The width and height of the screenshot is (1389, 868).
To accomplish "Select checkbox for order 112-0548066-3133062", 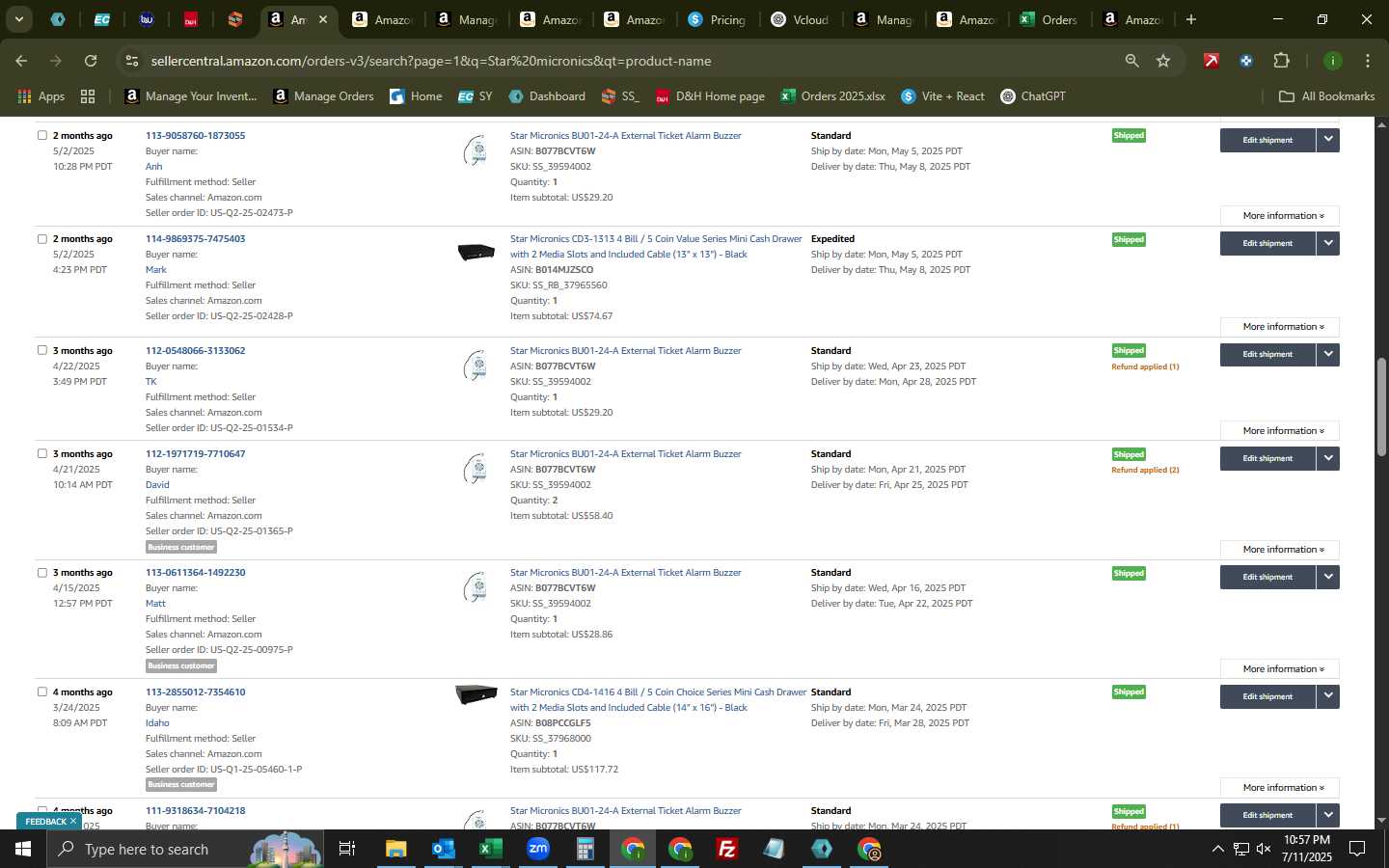I will click(x=41, y=350).
